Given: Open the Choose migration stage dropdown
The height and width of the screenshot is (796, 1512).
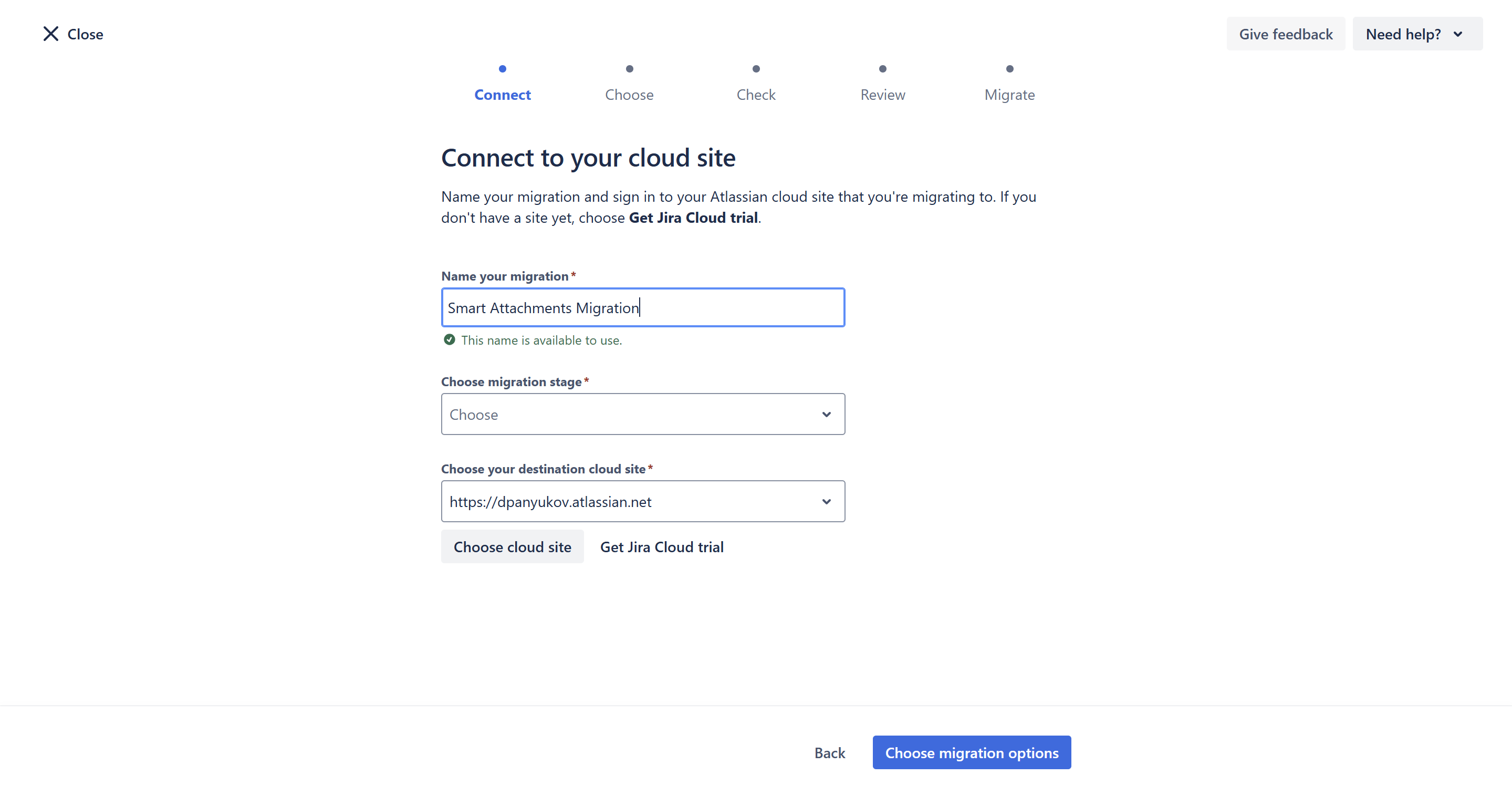Looking at the screenshot, I should pos(643,415).
